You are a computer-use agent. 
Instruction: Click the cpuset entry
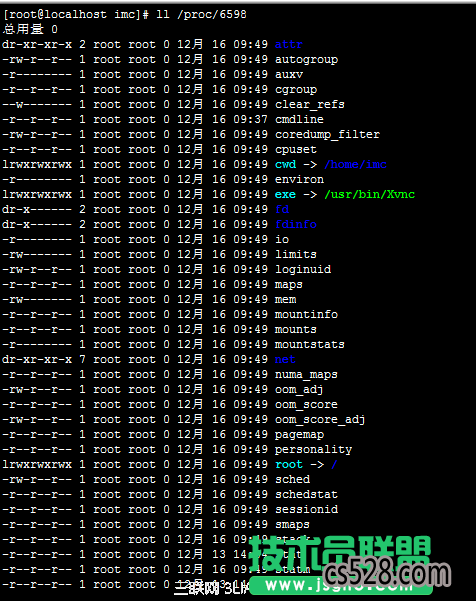point(296,149)
